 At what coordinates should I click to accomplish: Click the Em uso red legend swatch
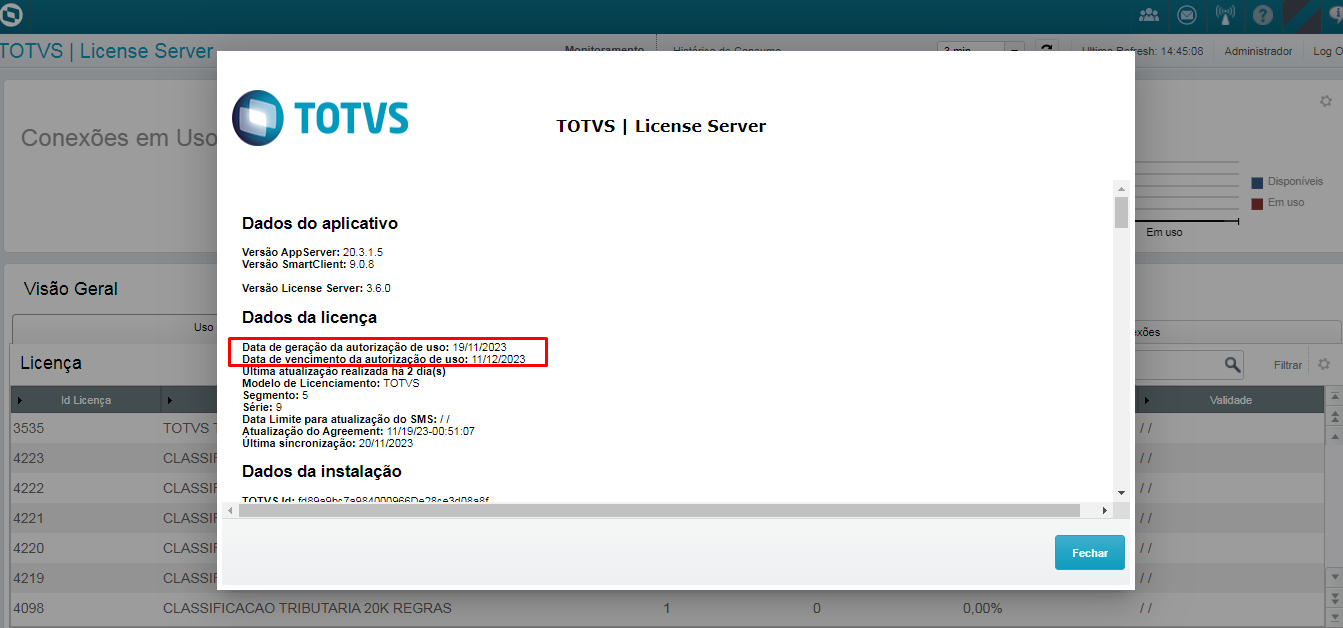click(x=1257, y=203)
